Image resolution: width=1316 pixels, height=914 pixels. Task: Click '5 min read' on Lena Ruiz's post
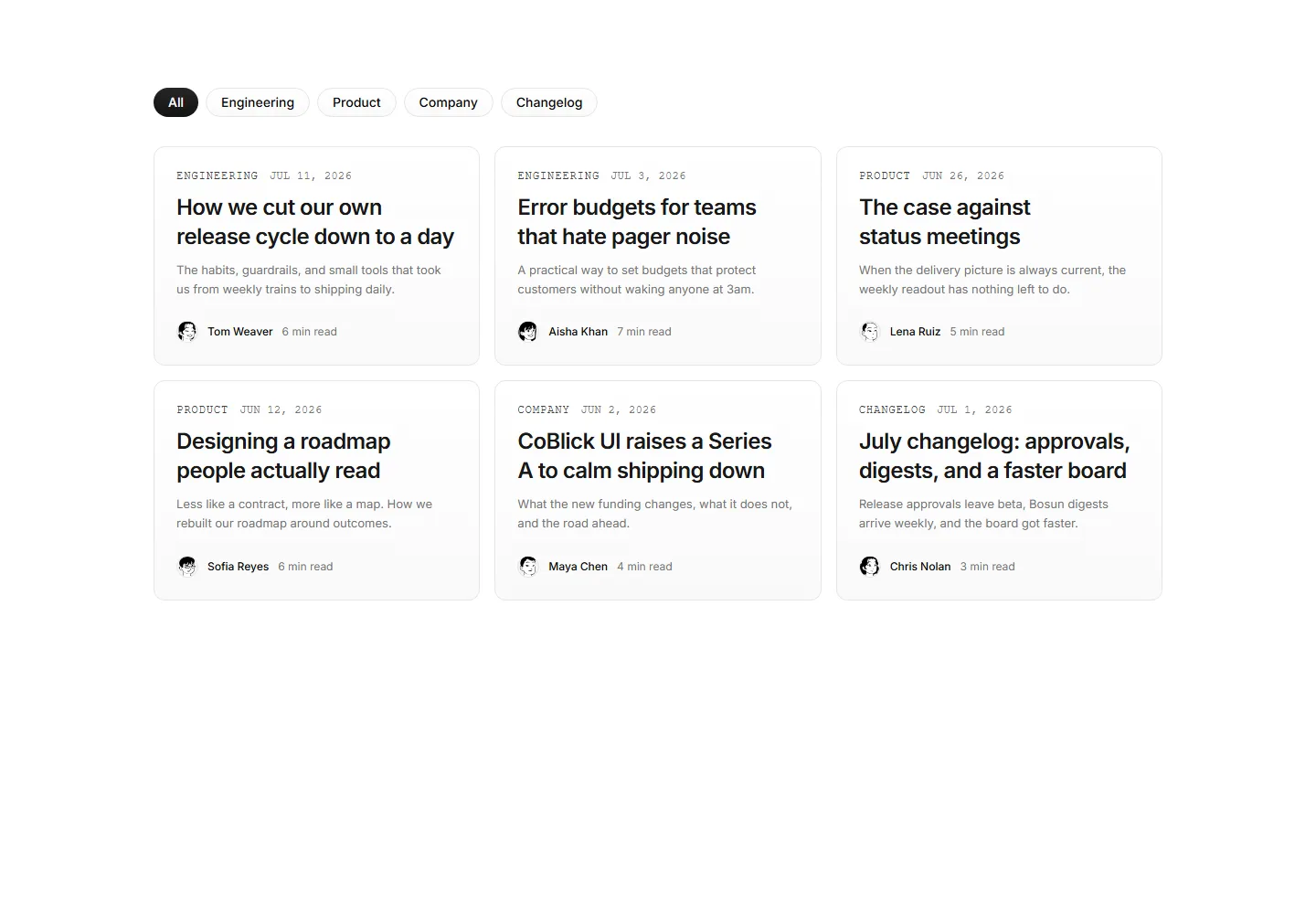point(977,332)
